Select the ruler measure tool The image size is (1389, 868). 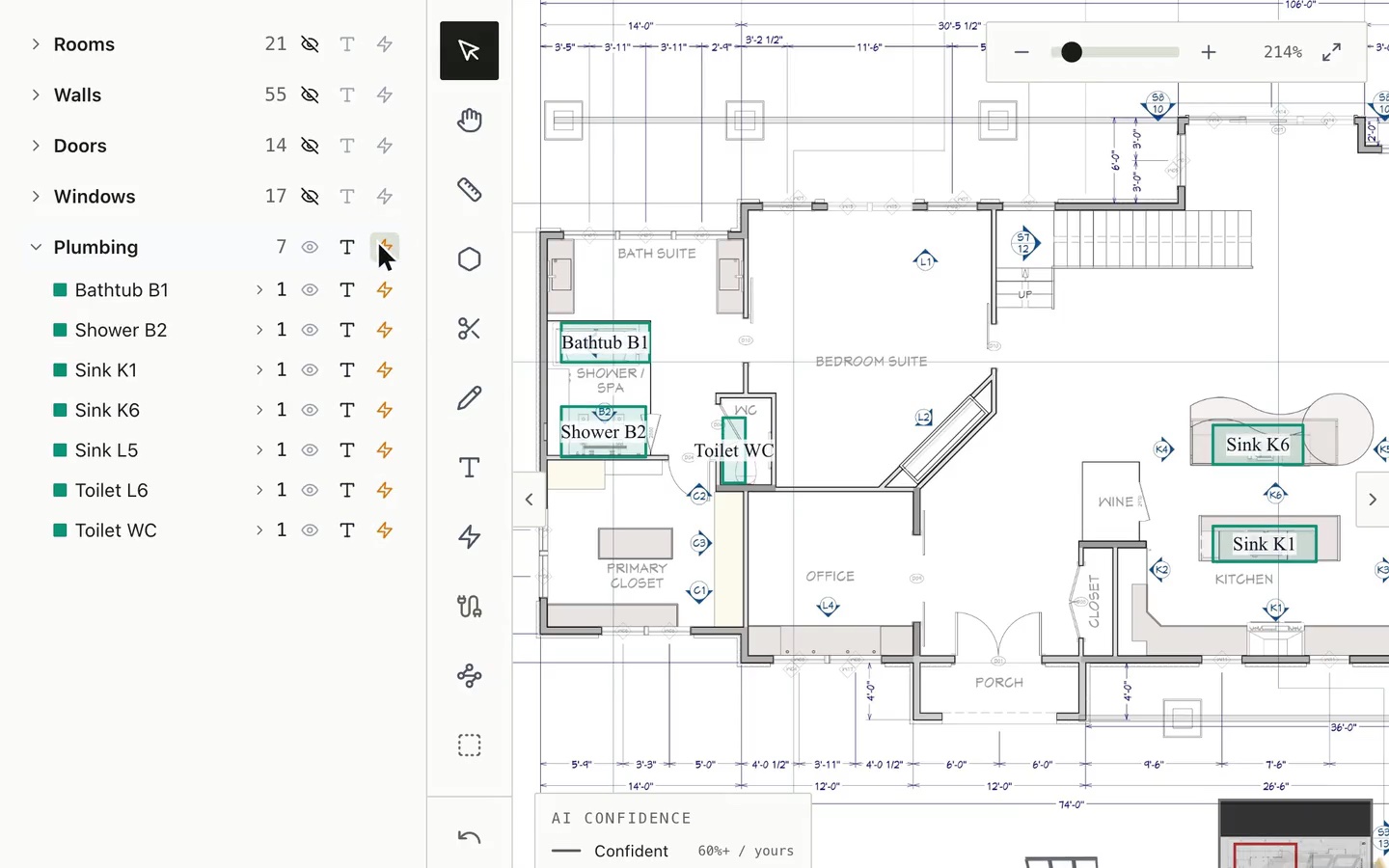(469, 189)
